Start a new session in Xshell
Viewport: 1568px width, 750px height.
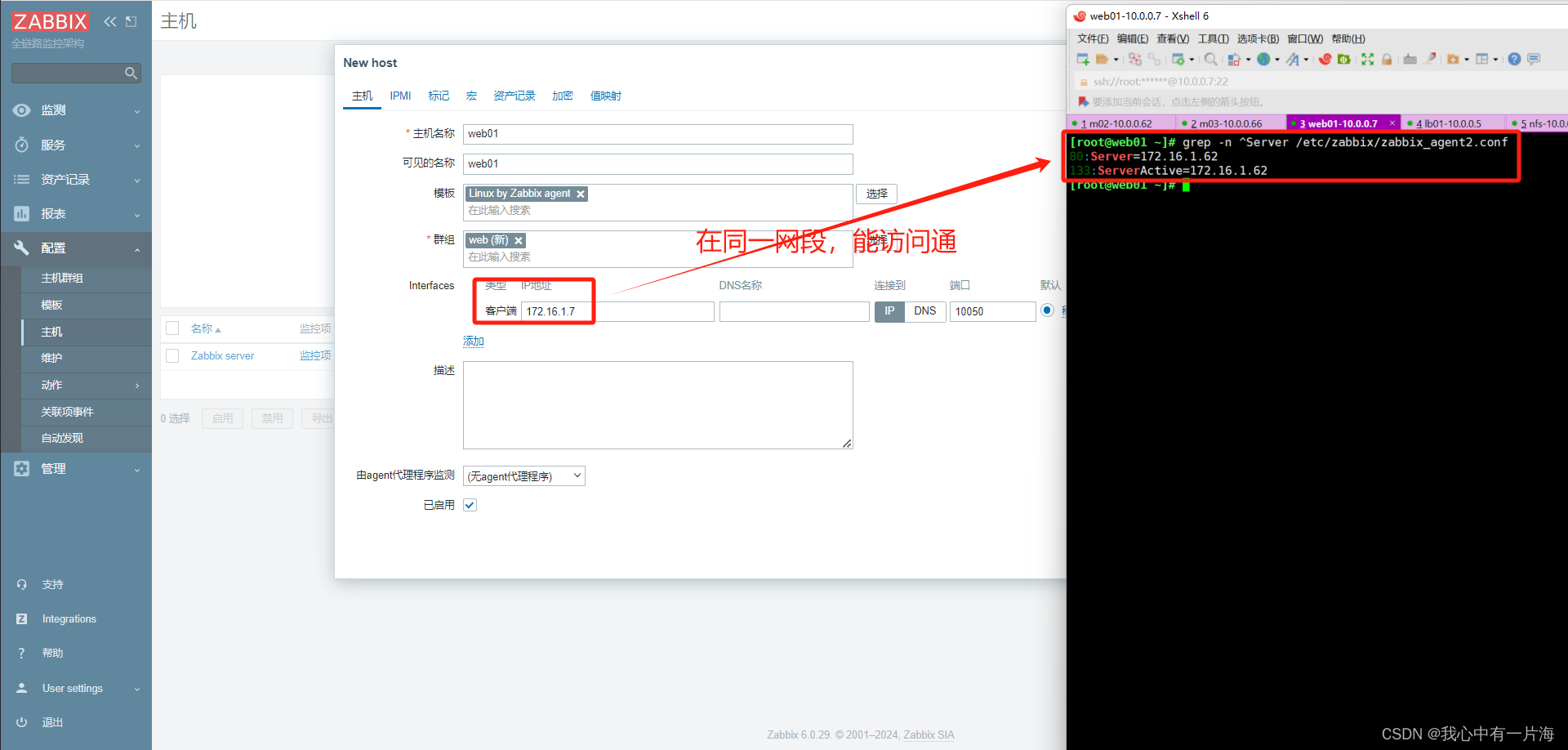point(1083,59)
